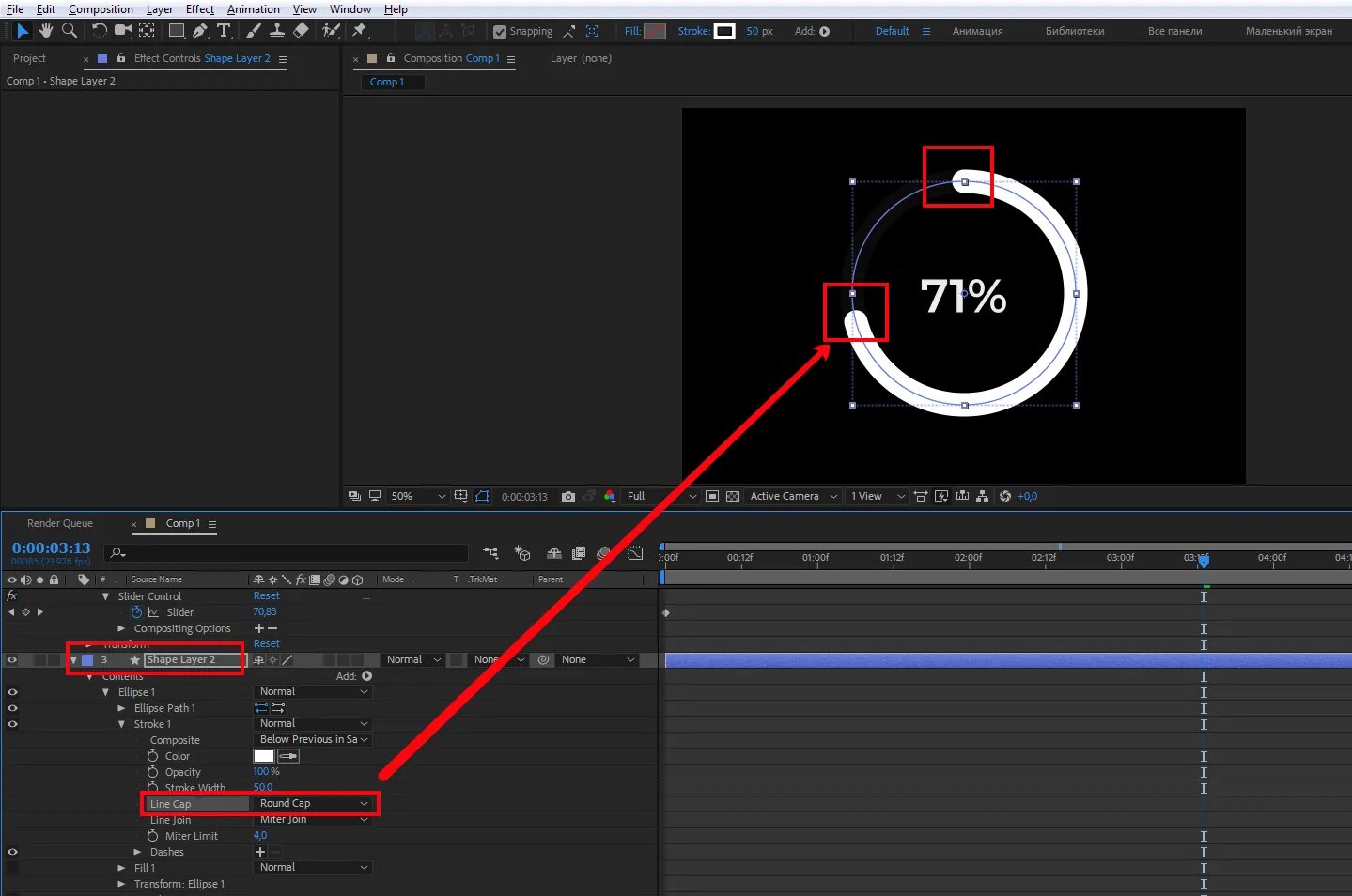Select the Pan Behind anchor point tool
The image size is (1352, 896).
point(147,31)
